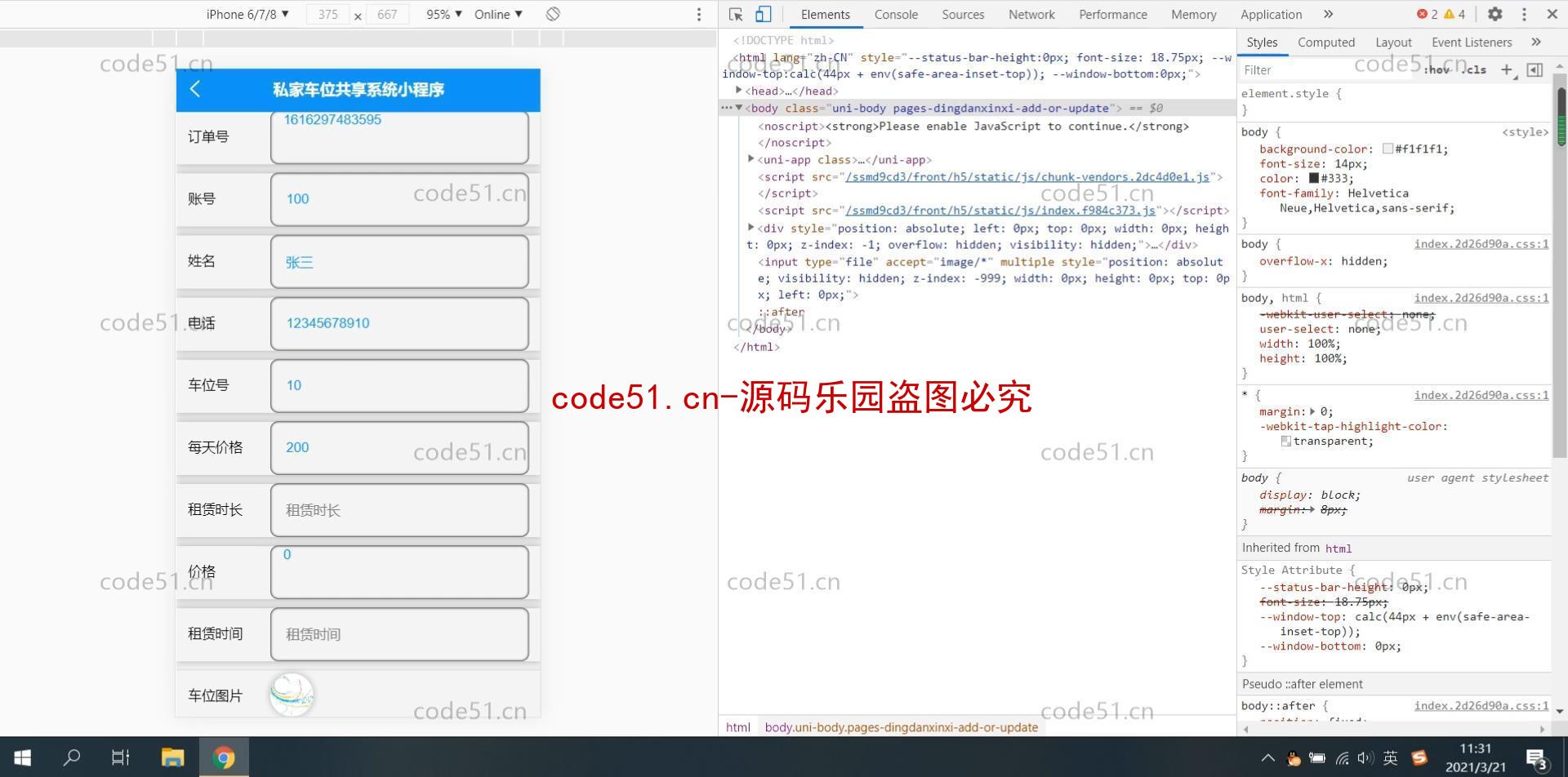Expand the margin shorthand property
Image resolution: width=1568 pixels, height=777 pixels.
pos(1312,411)
